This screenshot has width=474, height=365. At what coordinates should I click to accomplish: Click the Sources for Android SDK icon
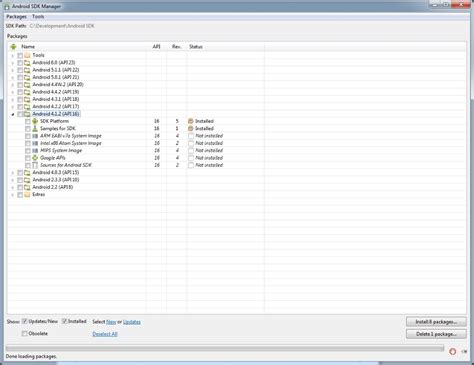(x=35, y=165)
